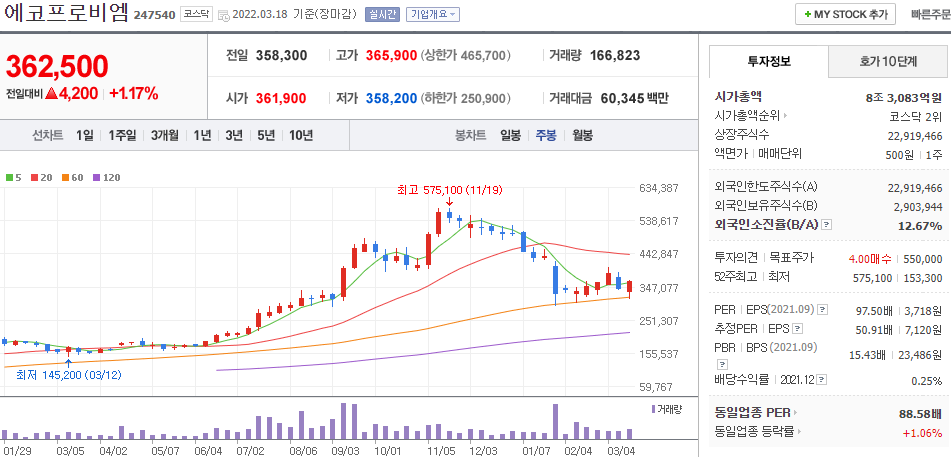The width and height of the screenshot is (951, 457).
Task: Switch candlestick chart to 월봉
Action: (582, 135)
